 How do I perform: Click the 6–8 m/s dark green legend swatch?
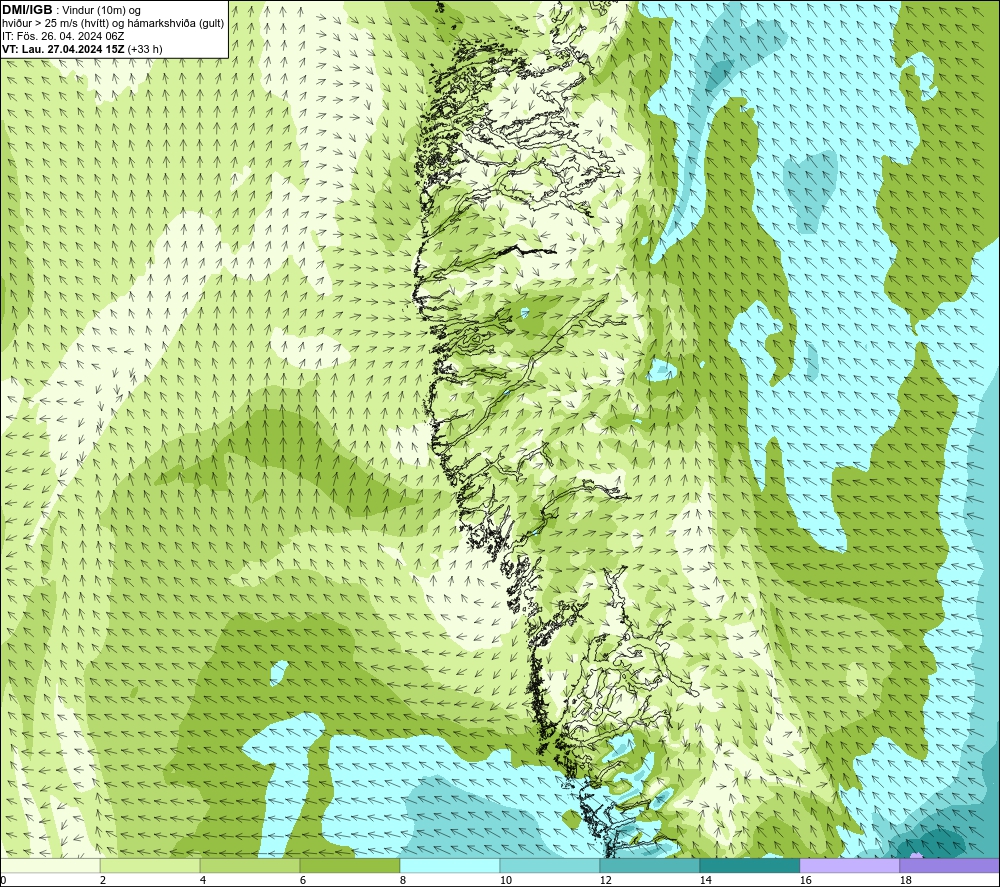349,865
